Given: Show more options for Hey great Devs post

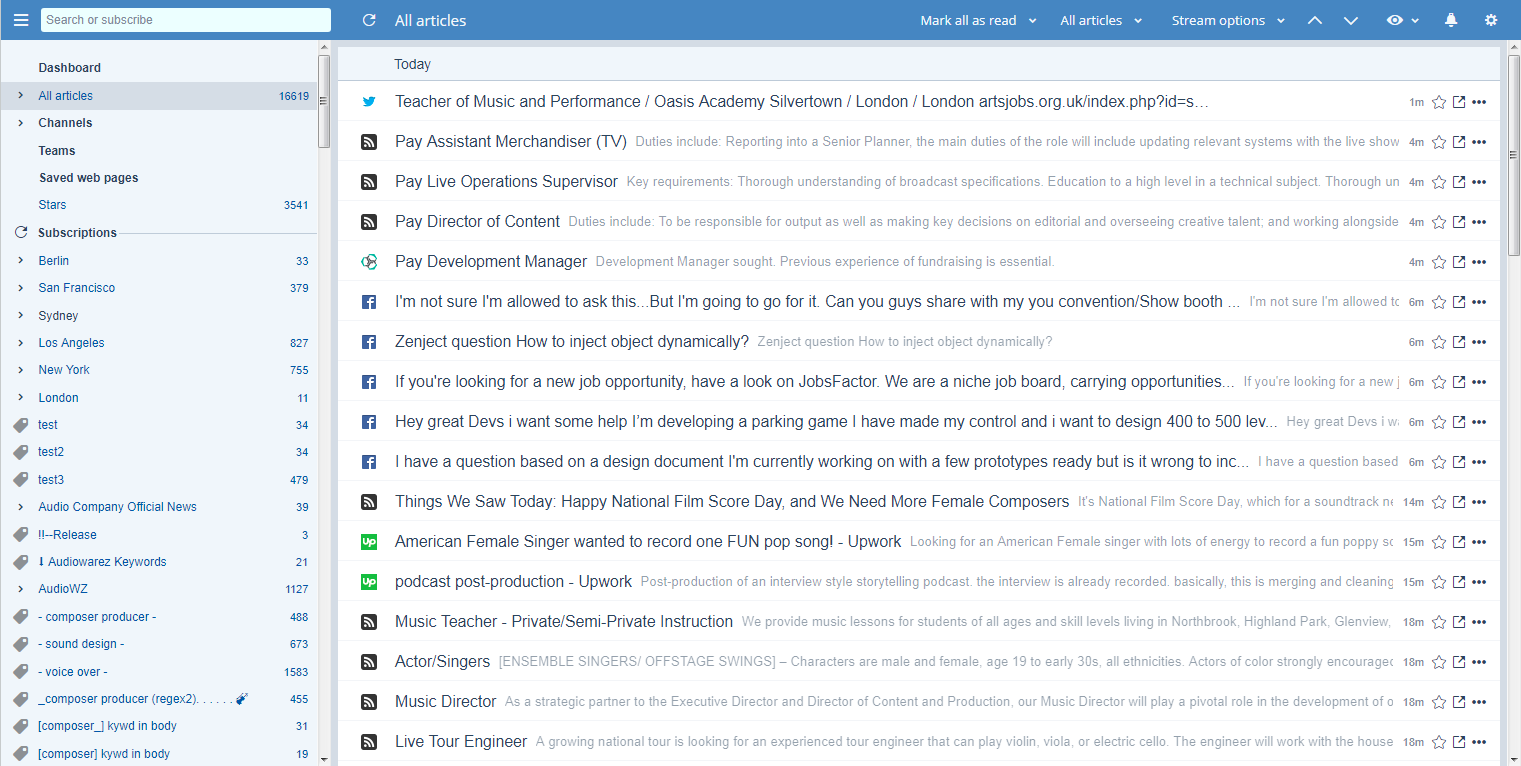Looking at the screenshot, I should click(x=1480, y=422).
